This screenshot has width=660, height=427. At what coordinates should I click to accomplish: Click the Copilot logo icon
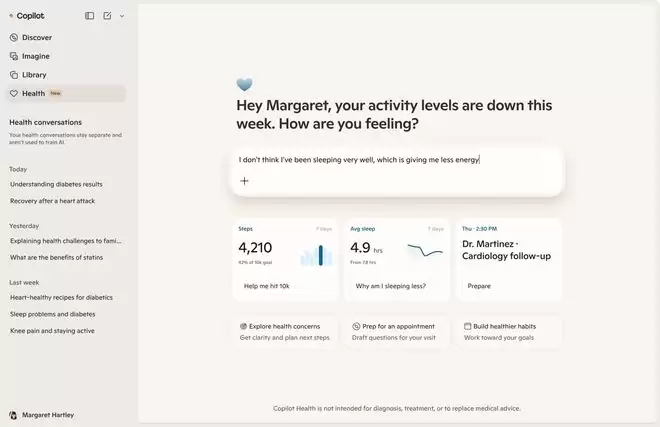click(13, 16)
